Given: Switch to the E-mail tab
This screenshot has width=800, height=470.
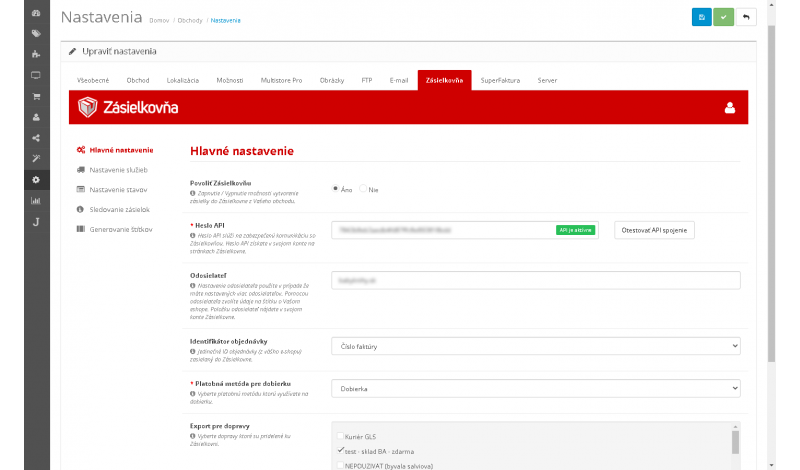Looking at the screenshot, I should [x=398, y=81].
